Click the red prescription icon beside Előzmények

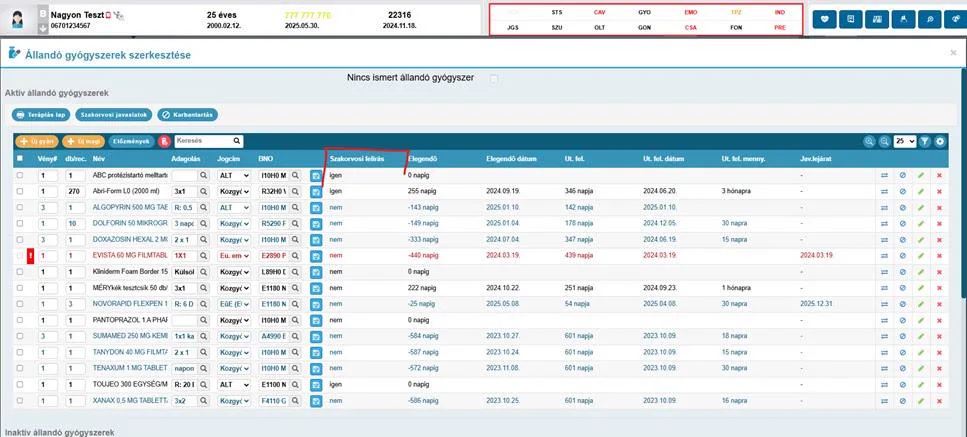click(x=163, y=141)
